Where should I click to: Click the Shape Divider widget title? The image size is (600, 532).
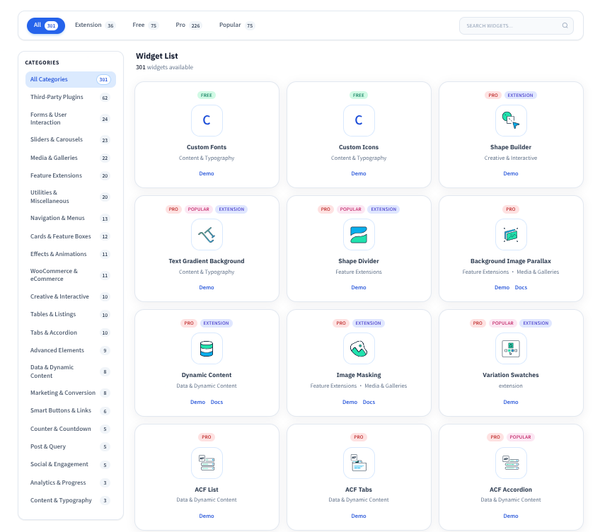click(x=359, y=261)
